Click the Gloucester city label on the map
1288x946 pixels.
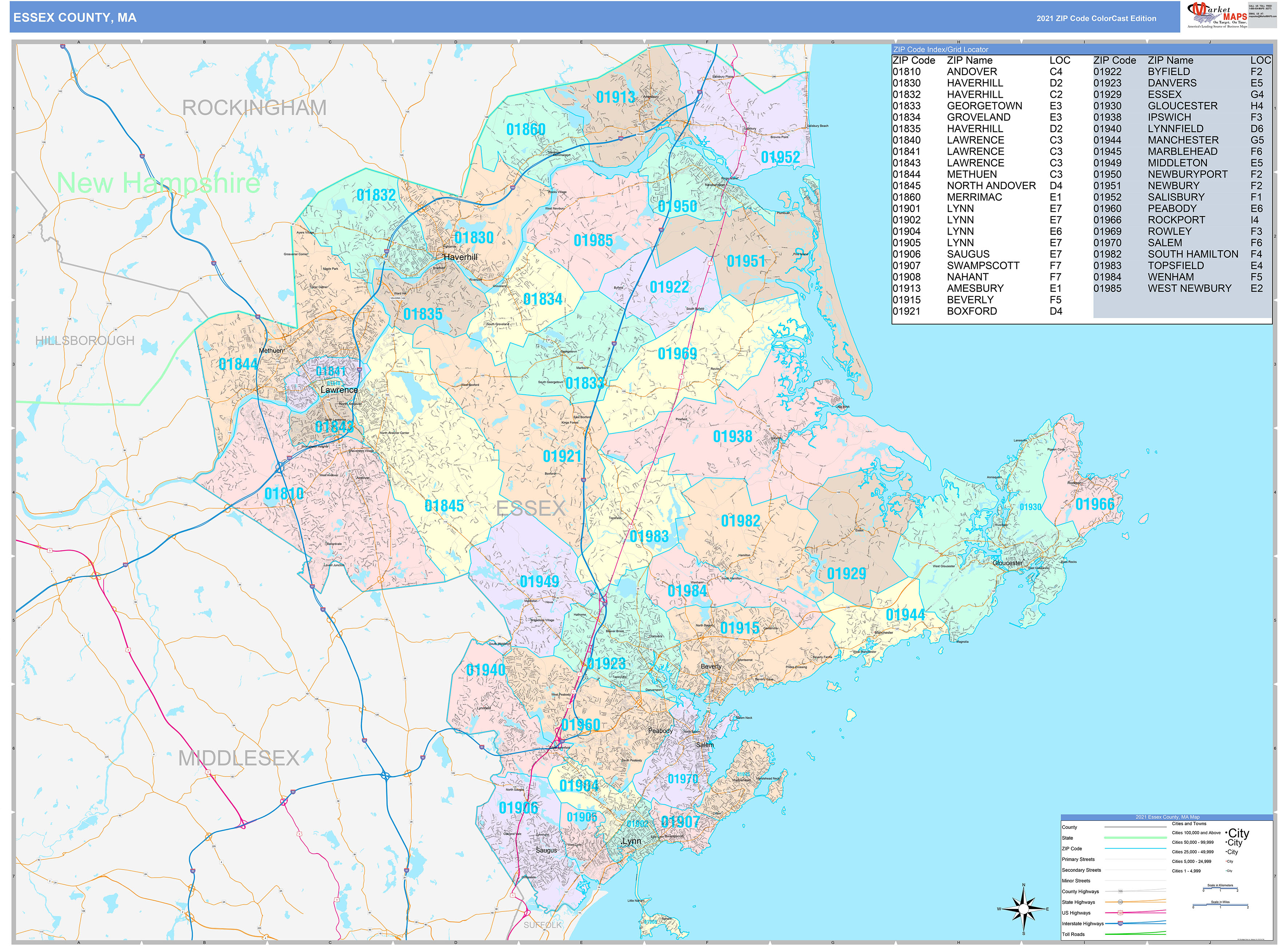tap(1008, 563)
